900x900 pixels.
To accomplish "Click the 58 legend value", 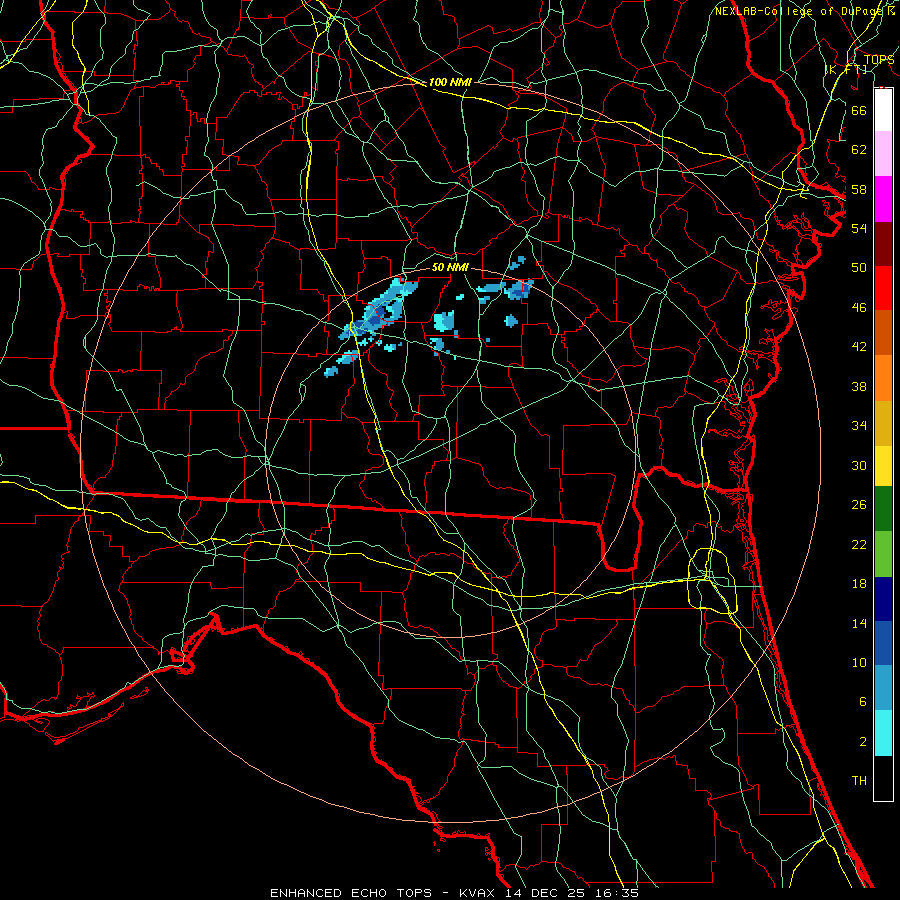I will coord(859,189).
